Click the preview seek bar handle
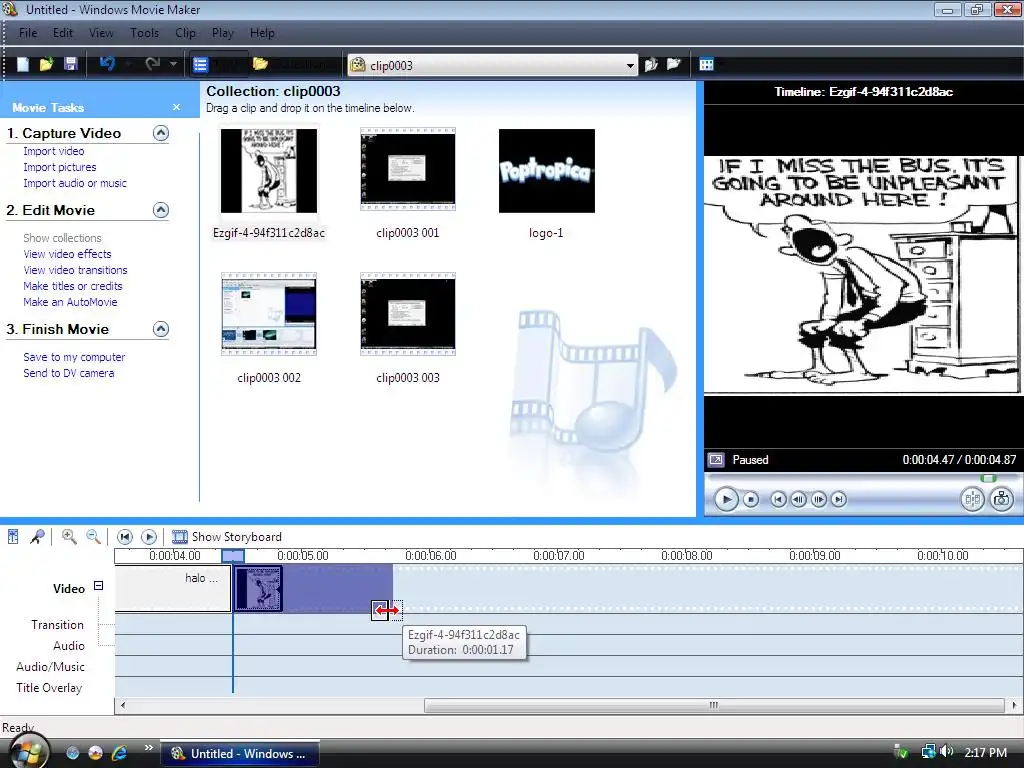1024x768 pixels. (988, 479)
